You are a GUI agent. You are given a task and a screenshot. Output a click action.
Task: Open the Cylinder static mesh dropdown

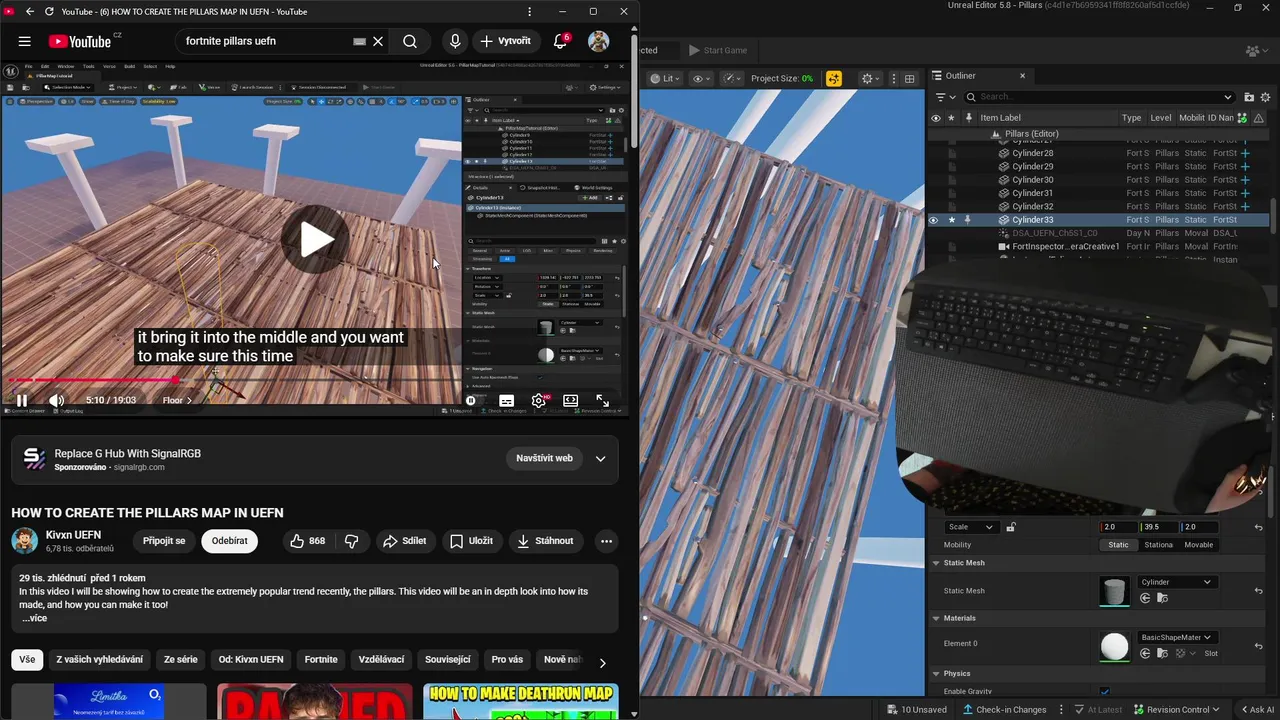coord(1176,582)
